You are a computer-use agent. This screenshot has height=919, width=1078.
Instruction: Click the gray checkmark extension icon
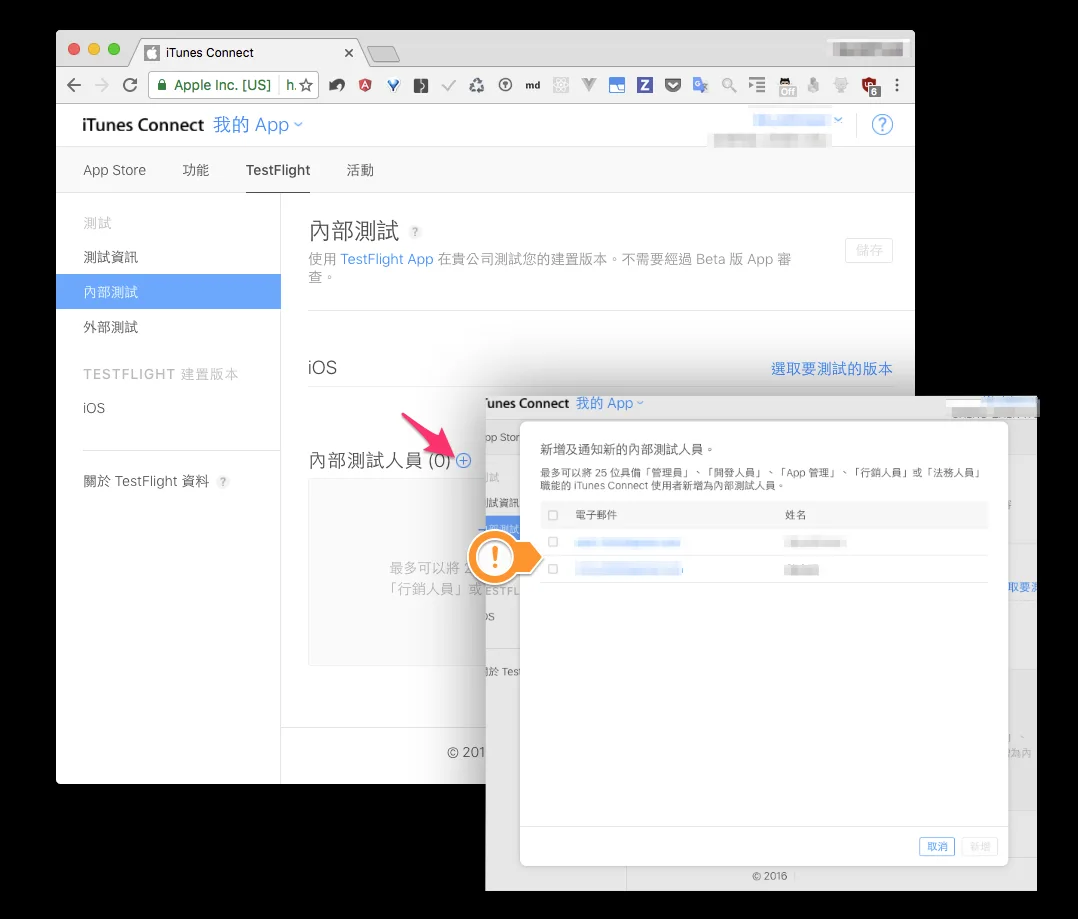point(449,85)
